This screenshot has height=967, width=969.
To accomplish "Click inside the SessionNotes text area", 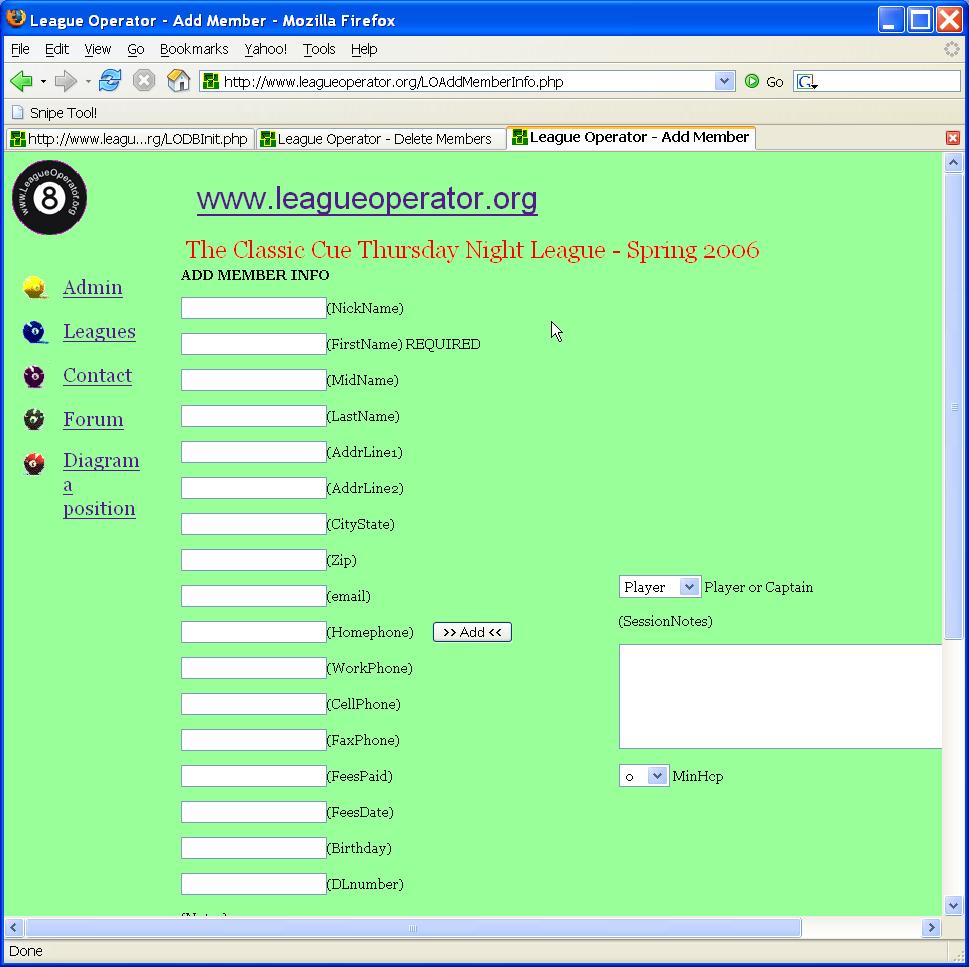I will [x=780, y=696].
